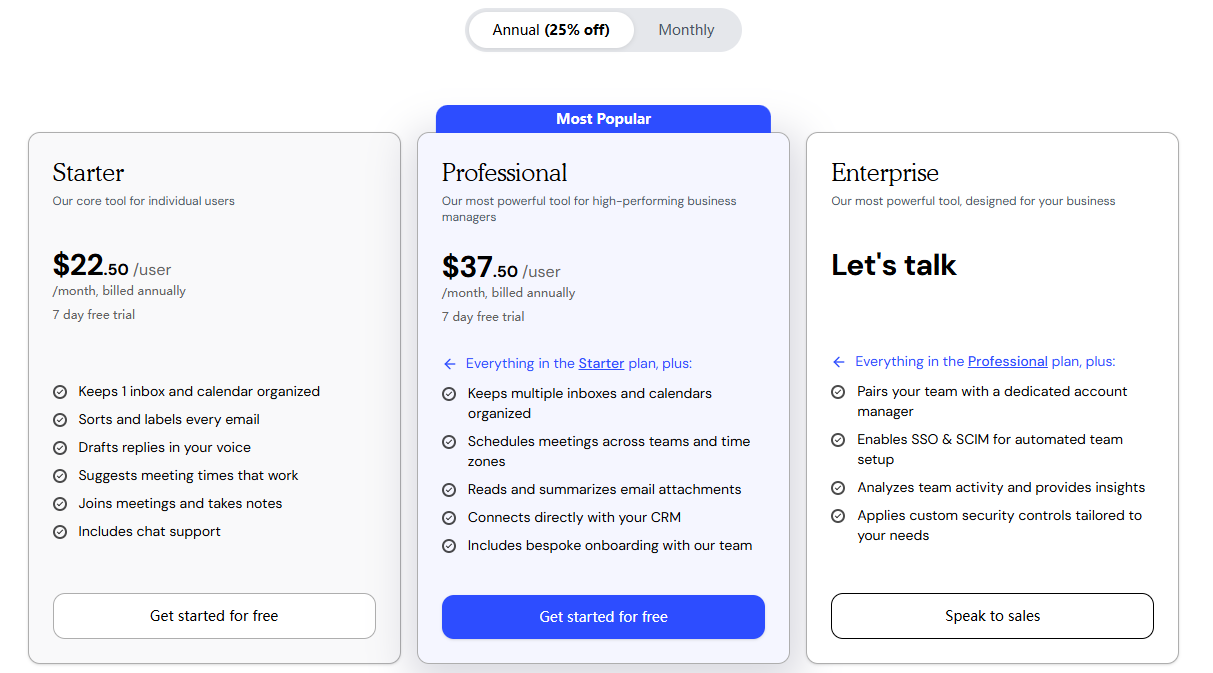Click the checkmark icon beside "Connects directly with your CRM"

point(449,517)
